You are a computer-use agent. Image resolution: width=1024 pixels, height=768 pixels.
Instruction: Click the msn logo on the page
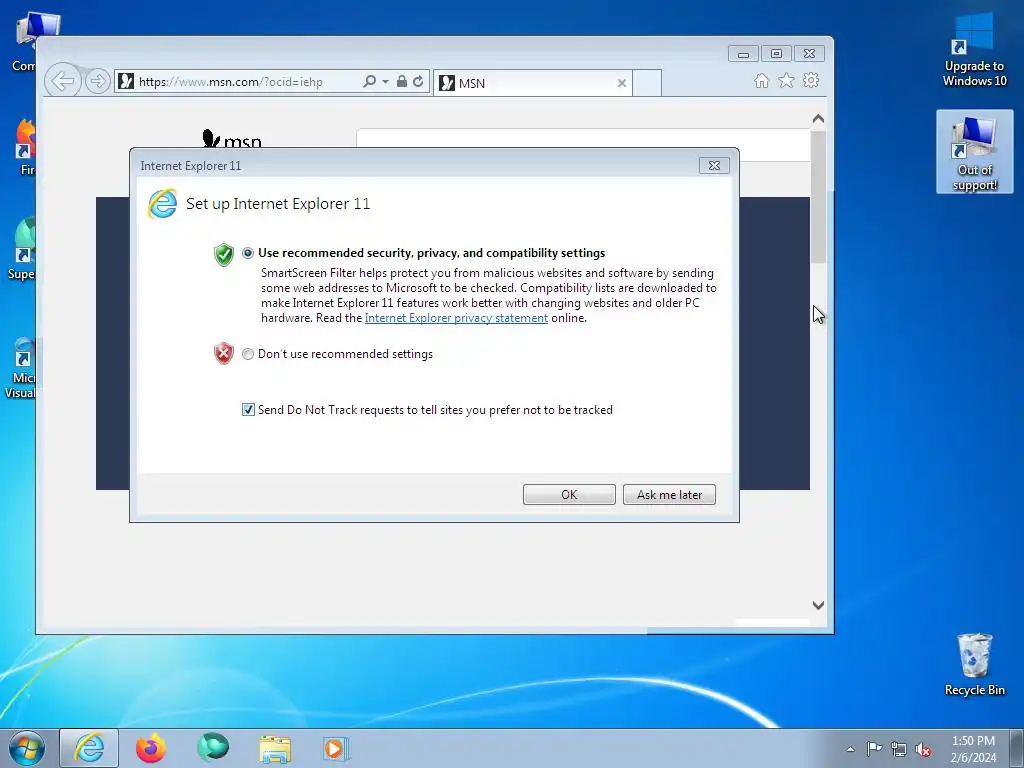point(232,138)
